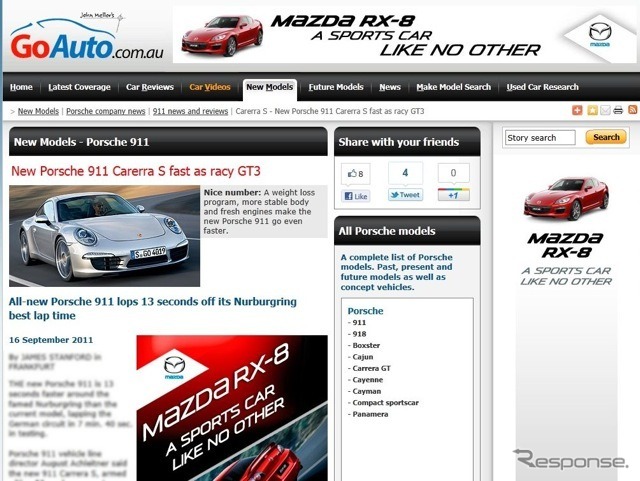Click the Twitter Tweet button
This screenshot has height=481, width=640.
click(x=405, y=195)
